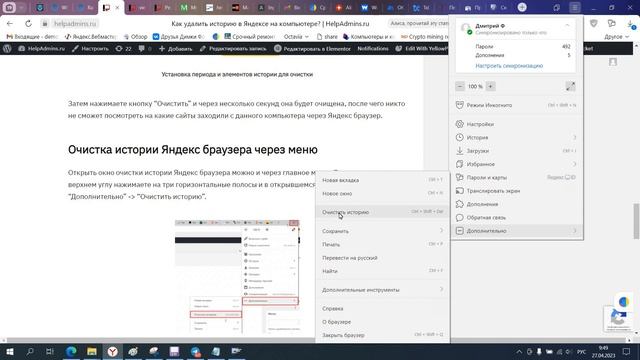Click Добавить in WordPress admin bar
Screen dimensions: 640x360
pos(176,49)
